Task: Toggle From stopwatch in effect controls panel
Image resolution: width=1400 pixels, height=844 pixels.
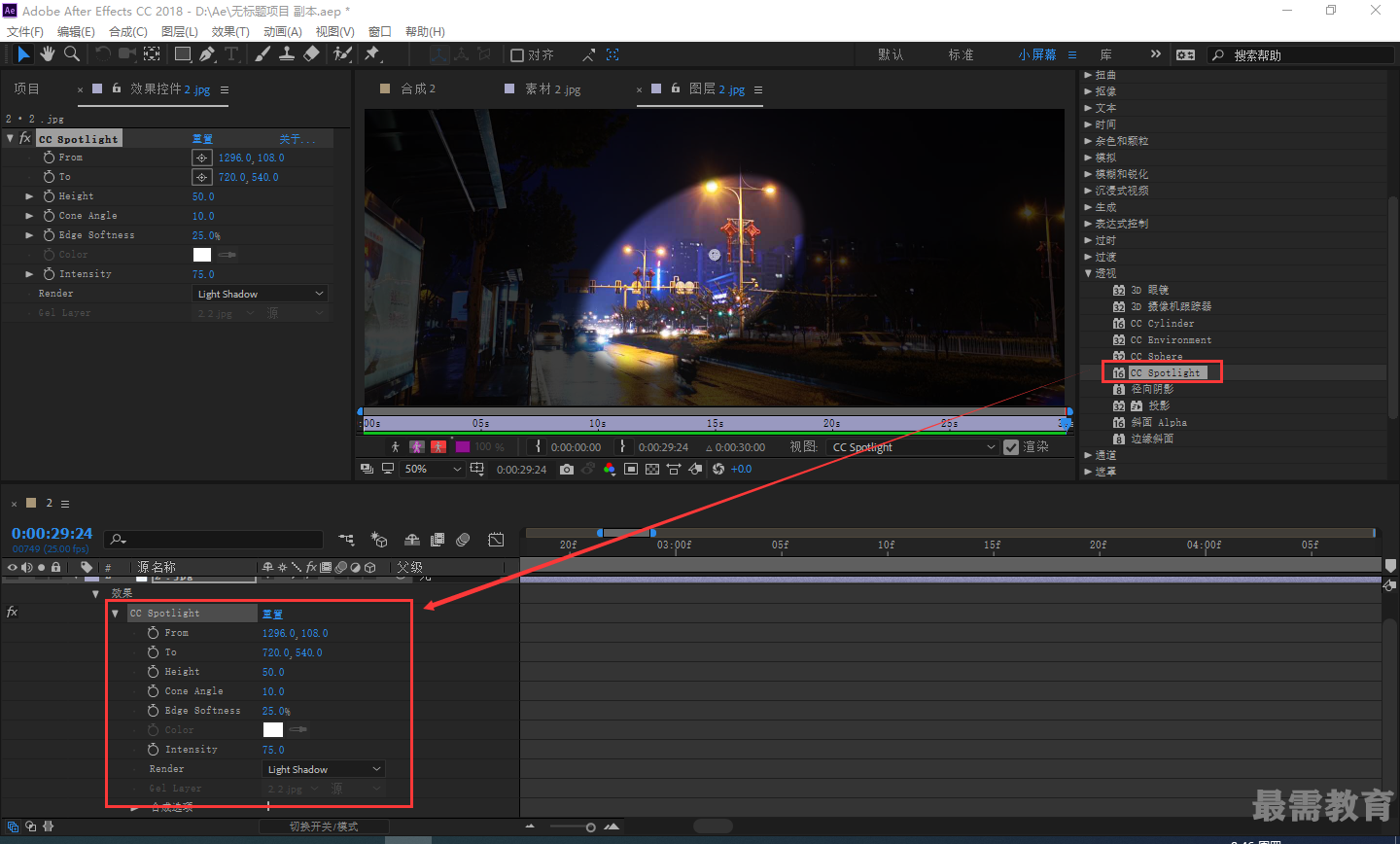Action: (x=49, y=158)
